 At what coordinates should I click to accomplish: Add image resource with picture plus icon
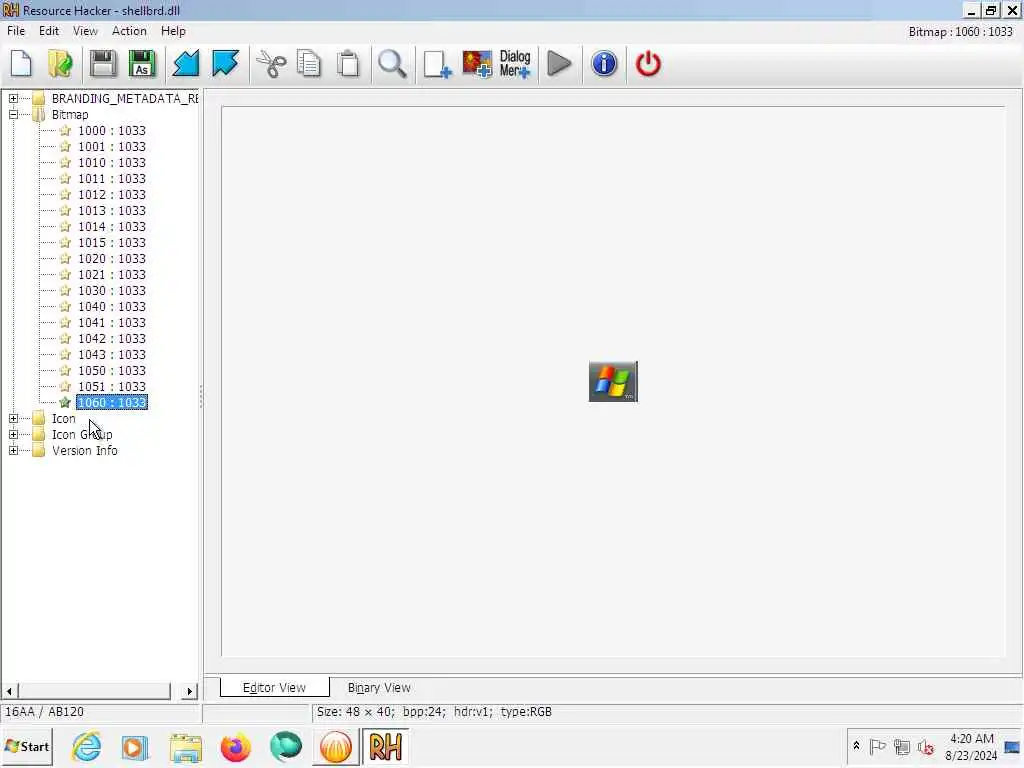tap(477, 64)
